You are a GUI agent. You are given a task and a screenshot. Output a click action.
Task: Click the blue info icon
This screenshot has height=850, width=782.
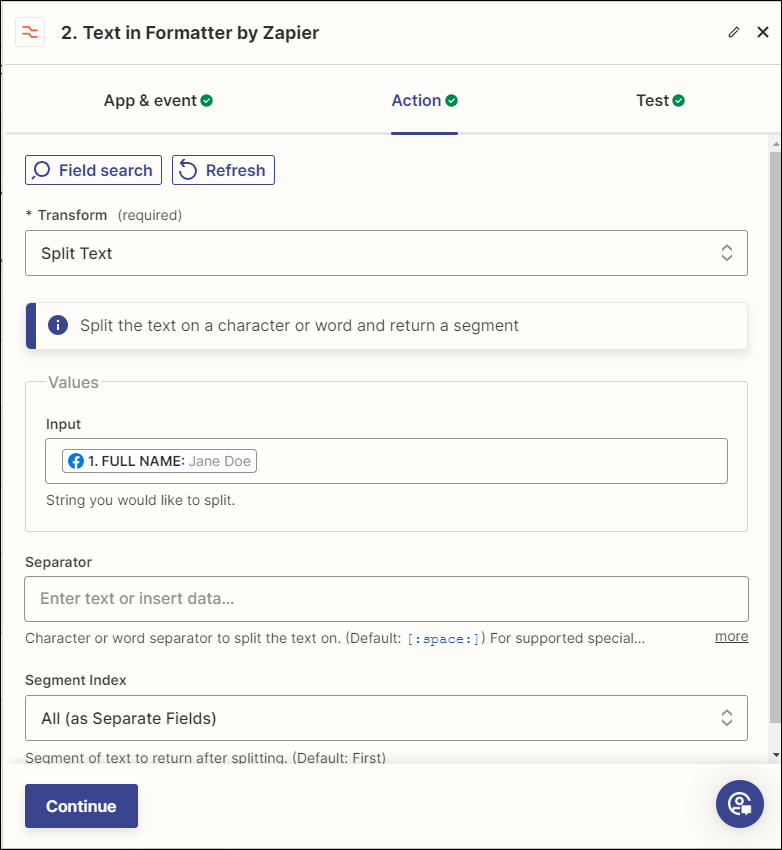[58, 325]
